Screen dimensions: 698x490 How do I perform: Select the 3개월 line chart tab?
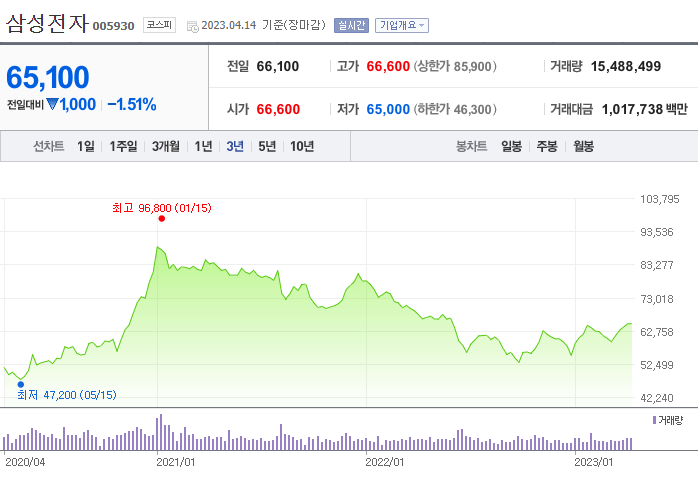[x=166, y=146]
